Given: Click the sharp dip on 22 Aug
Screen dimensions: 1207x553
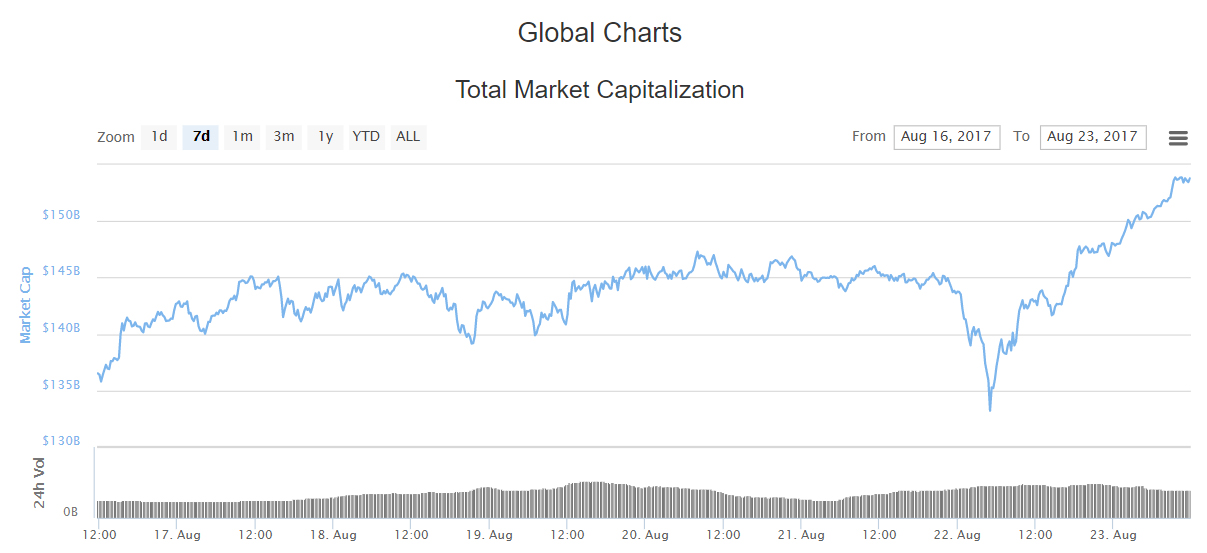Looking at the screenshot, I should 990,408.
